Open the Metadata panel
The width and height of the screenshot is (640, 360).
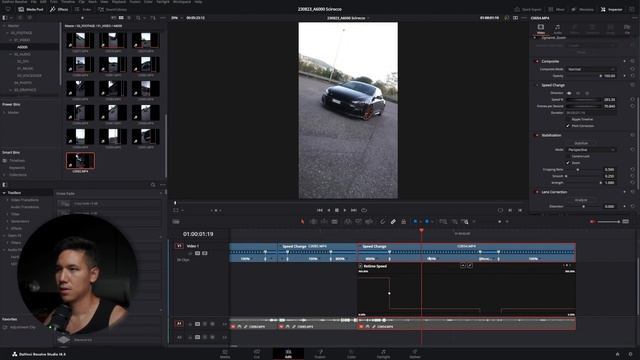[x=582, y=9]
